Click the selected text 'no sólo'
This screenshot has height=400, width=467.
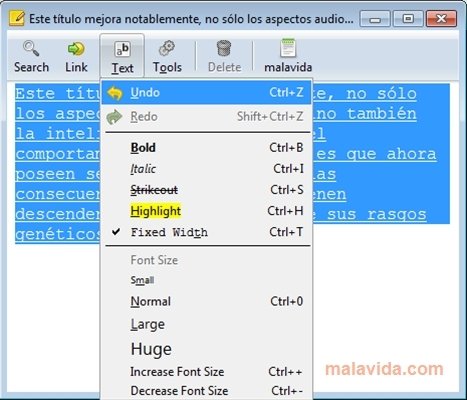point(381,94)
